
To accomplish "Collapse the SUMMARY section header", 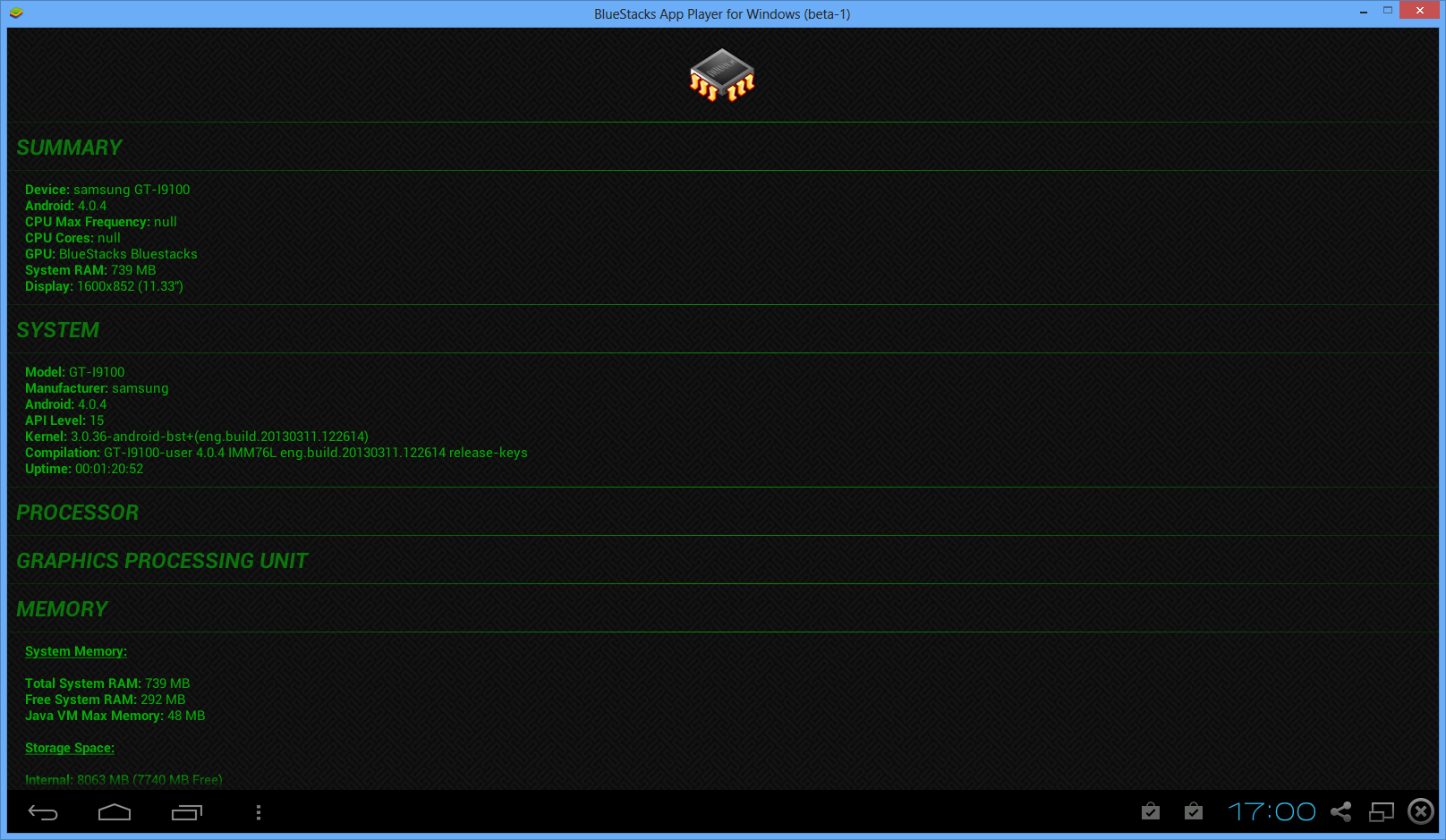I will [723, 148].
